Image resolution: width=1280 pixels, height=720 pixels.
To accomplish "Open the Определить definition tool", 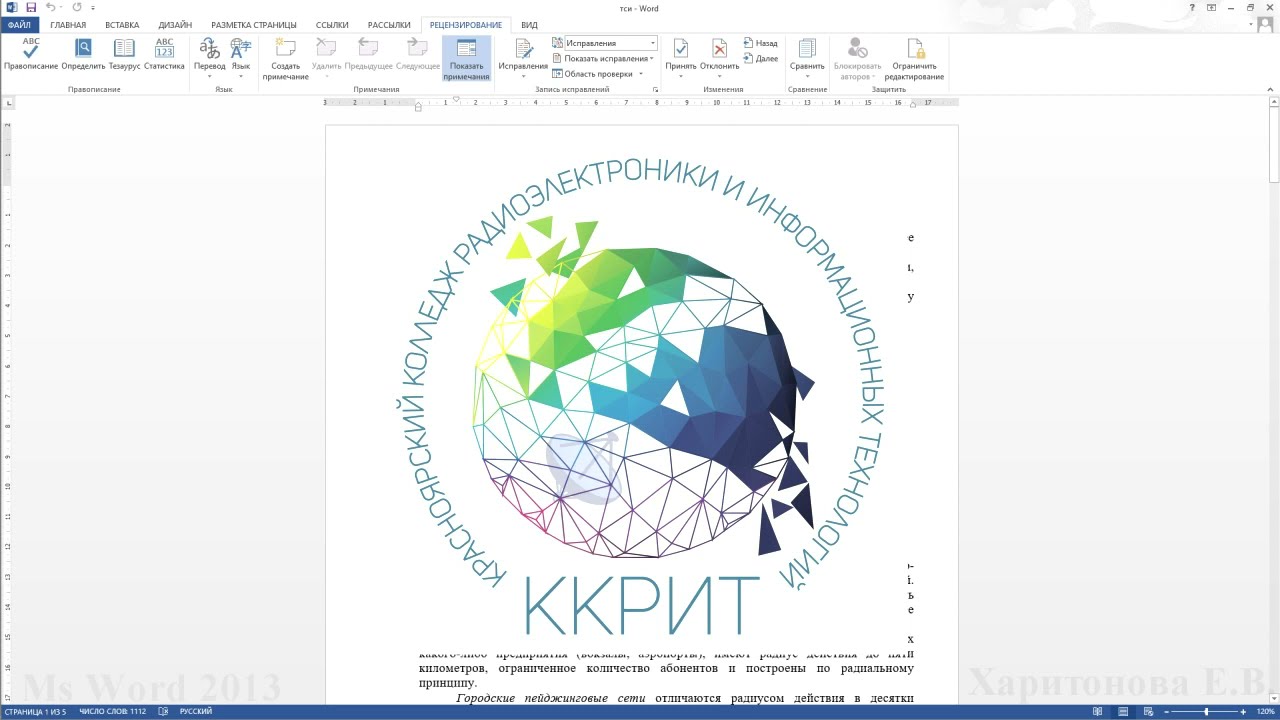I will coord(83,55).
